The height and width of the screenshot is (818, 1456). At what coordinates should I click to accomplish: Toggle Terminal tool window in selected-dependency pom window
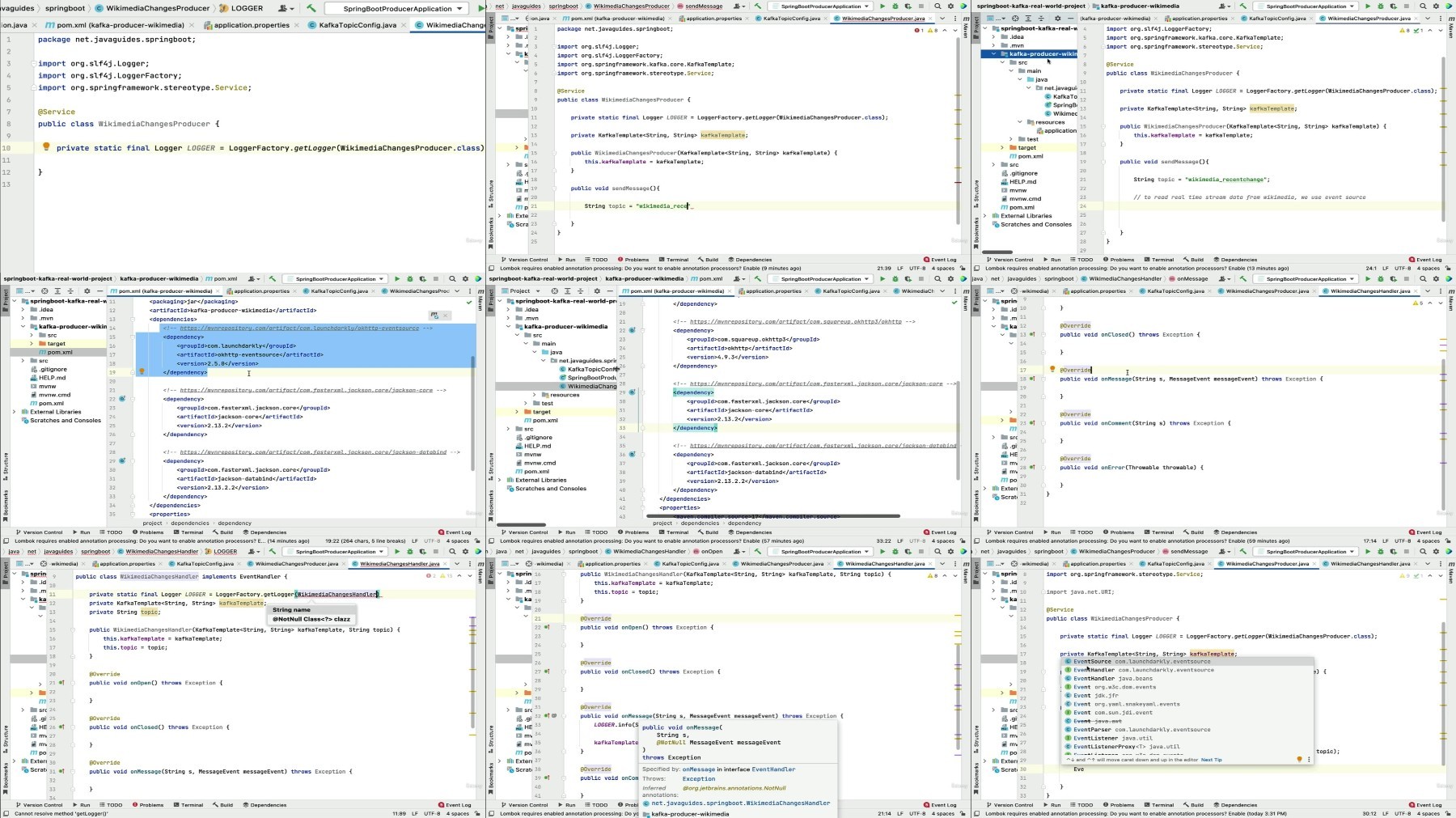point(188,532)
